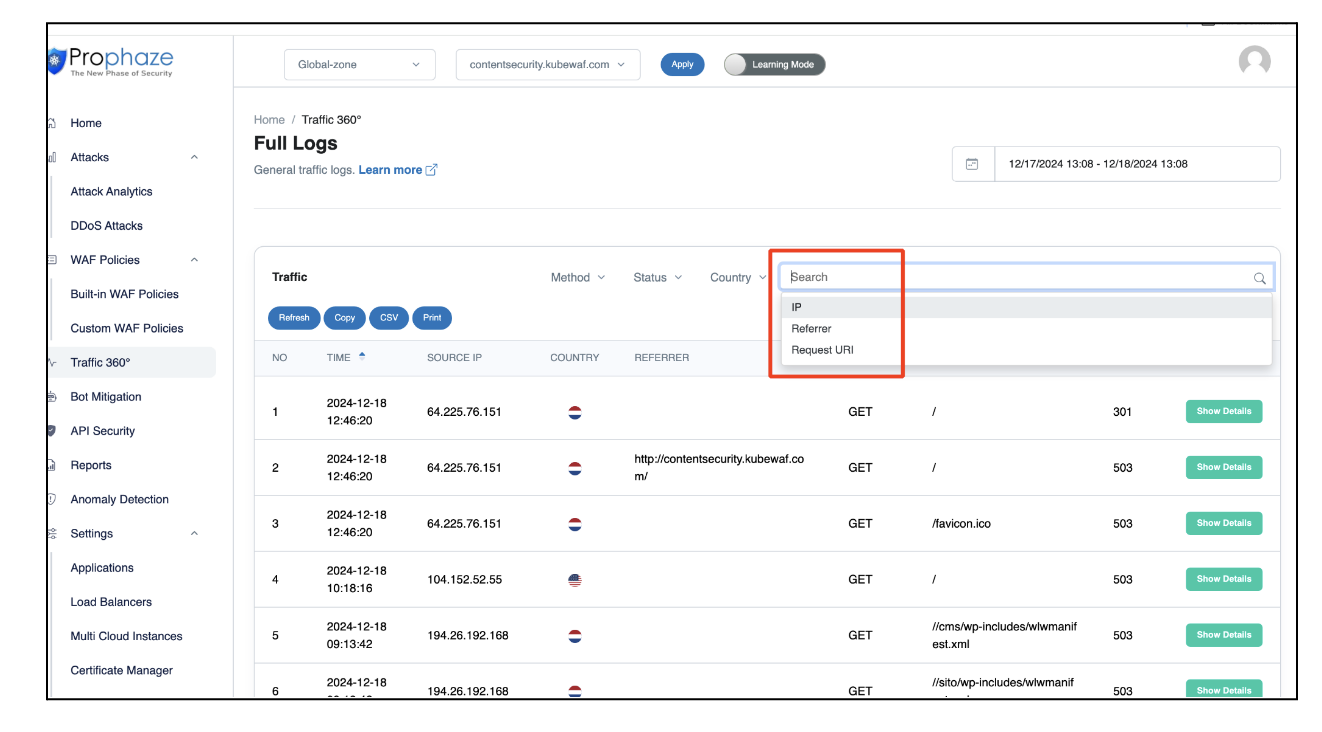This screenshot has height=732, width=1322.
Task: Click the sort arrow next to TIME
Action: point(362,356)
